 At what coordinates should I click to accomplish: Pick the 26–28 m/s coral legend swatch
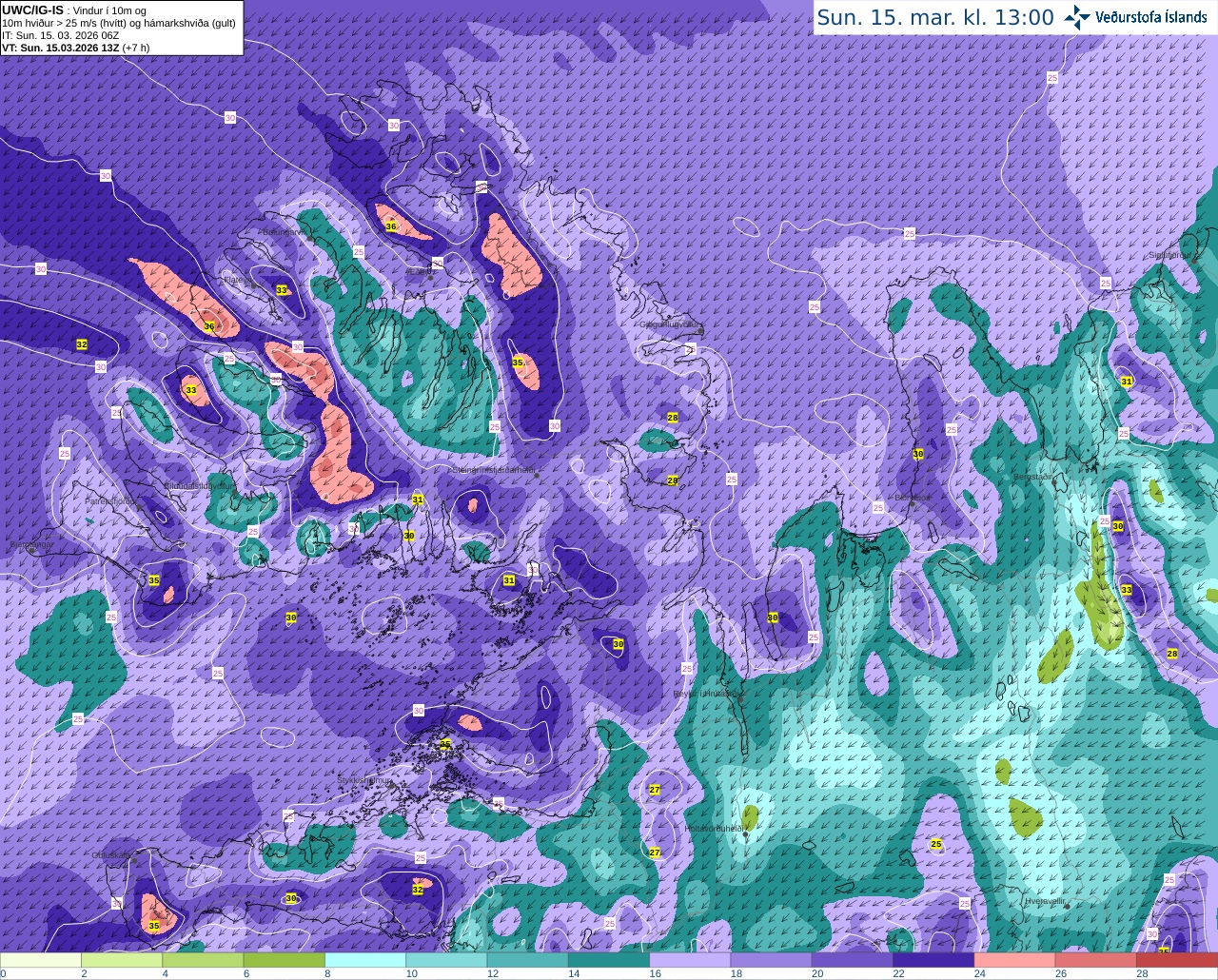pos(1096,960)
